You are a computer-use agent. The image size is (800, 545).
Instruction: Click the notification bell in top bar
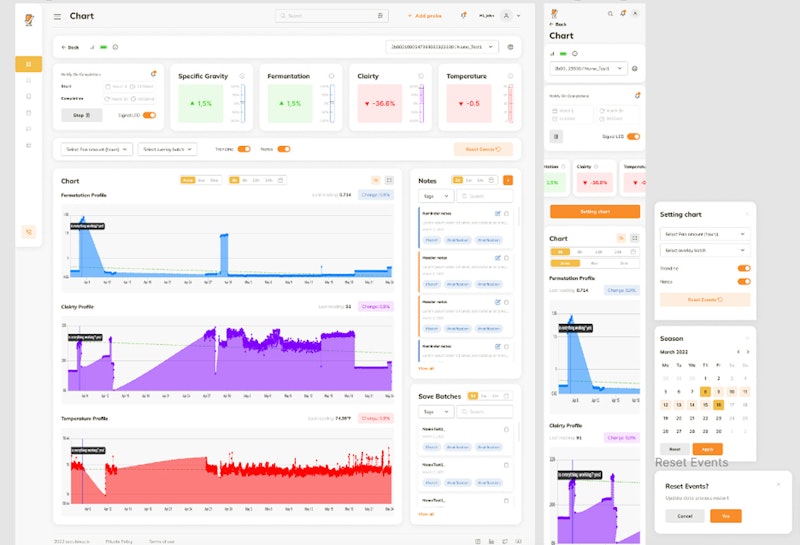pyautogui.click(x=463, y=16)
